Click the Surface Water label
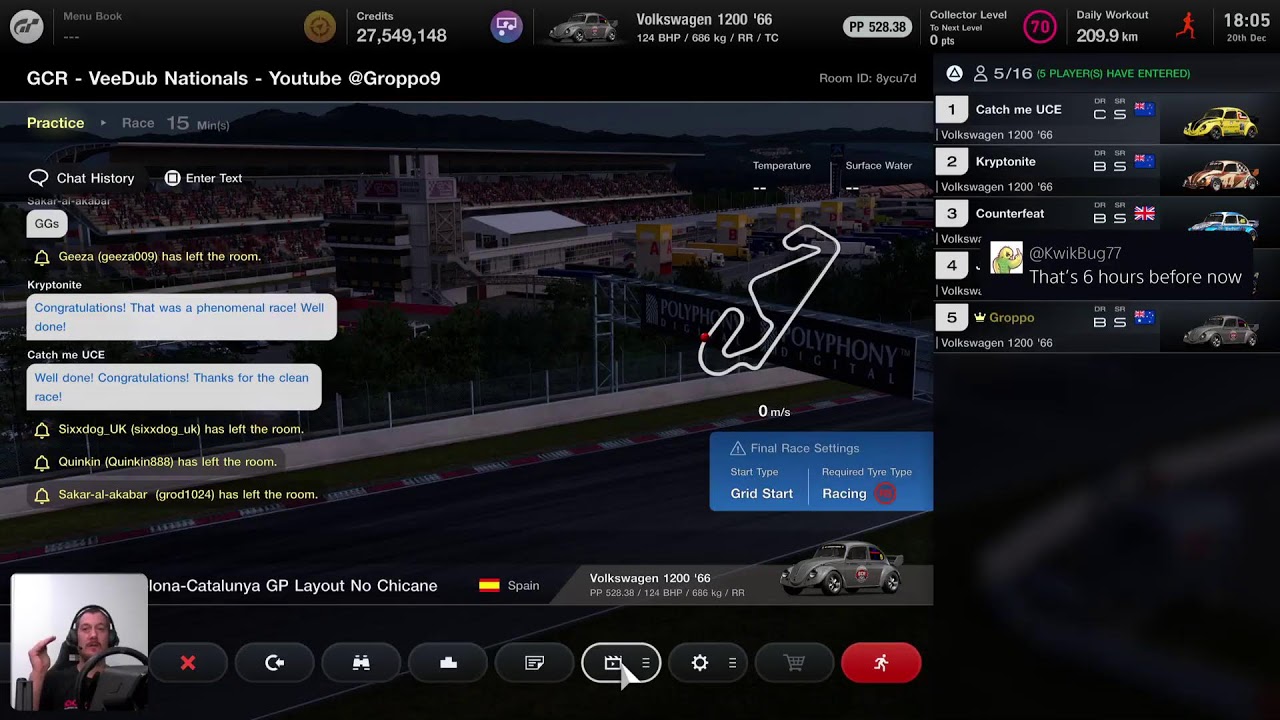 click(x=878, y=166)
